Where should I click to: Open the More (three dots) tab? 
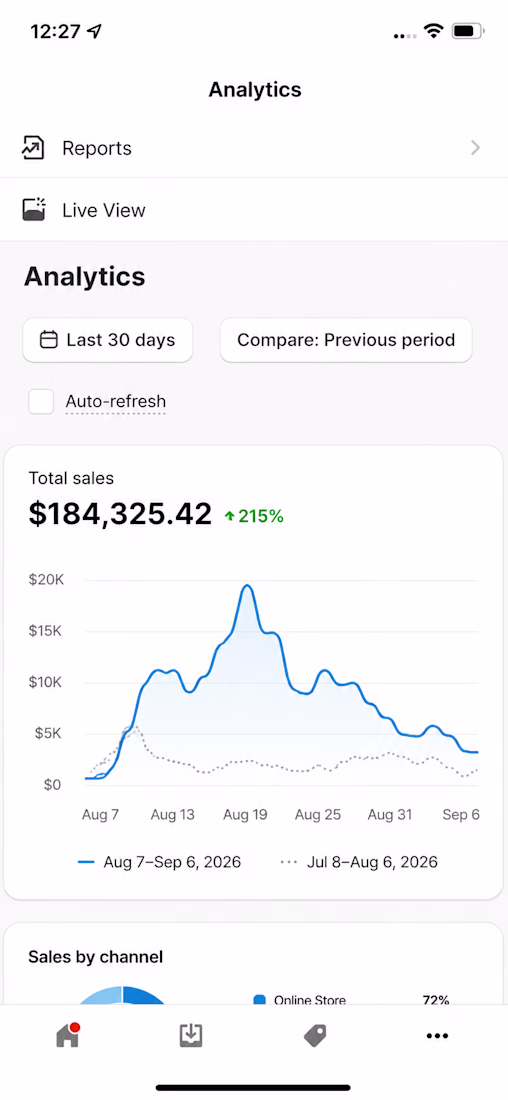437,1035
